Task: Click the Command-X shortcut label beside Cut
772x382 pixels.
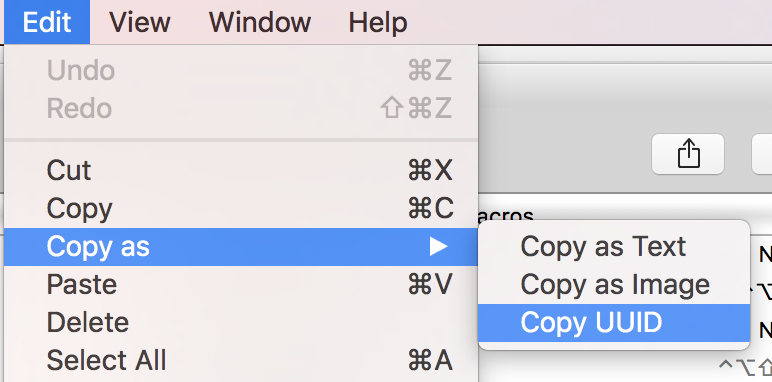Action: (x=430, y=171)
